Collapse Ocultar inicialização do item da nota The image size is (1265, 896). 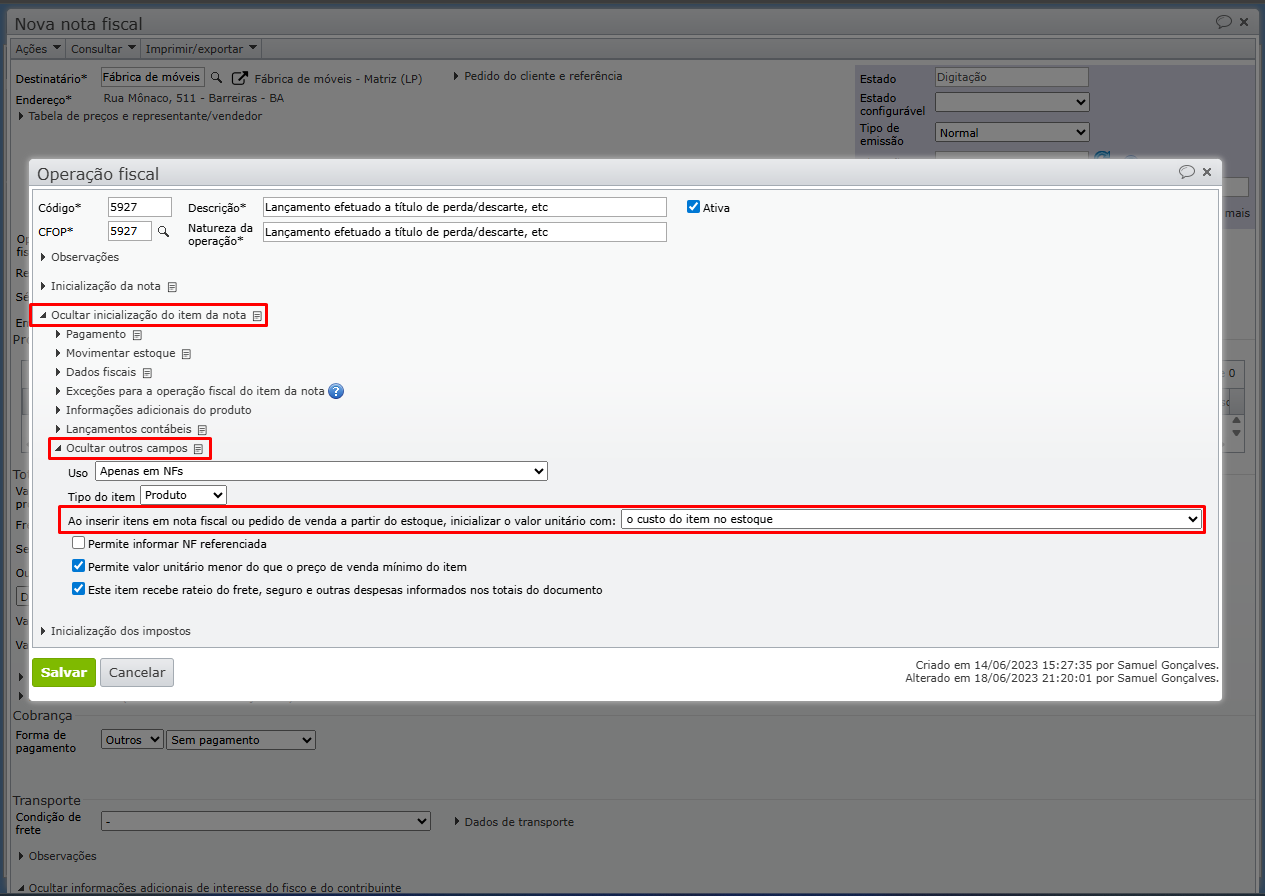coord(142,315)
